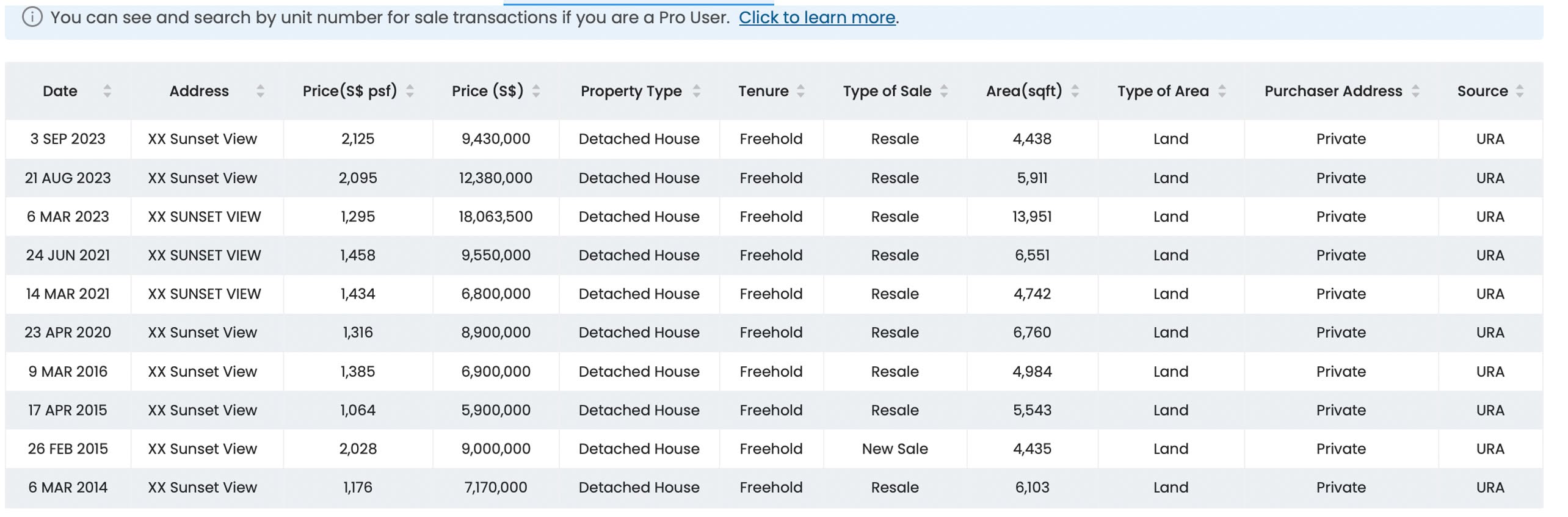Select the New Sale entry from 26 FEB 2015
The height and width of the screenshot is (517, 1568).
[895, 449]
